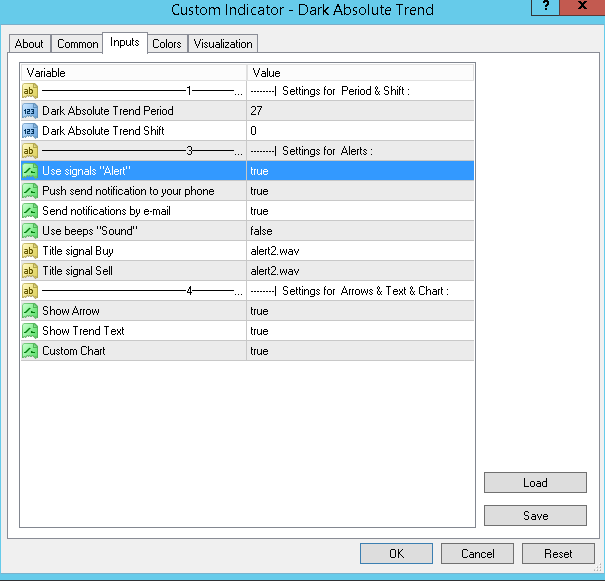Select the Use beeps "Sound" label
Image resolution: width=605 pixels, height=582 pixels.
tap(90, 231)
